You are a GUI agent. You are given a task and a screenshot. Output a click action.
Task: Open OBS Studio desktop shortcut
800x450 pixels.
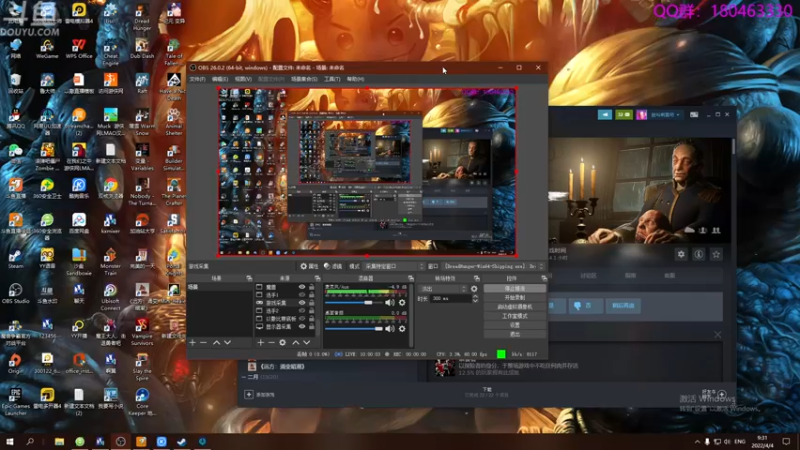click(x=15, y=294)
